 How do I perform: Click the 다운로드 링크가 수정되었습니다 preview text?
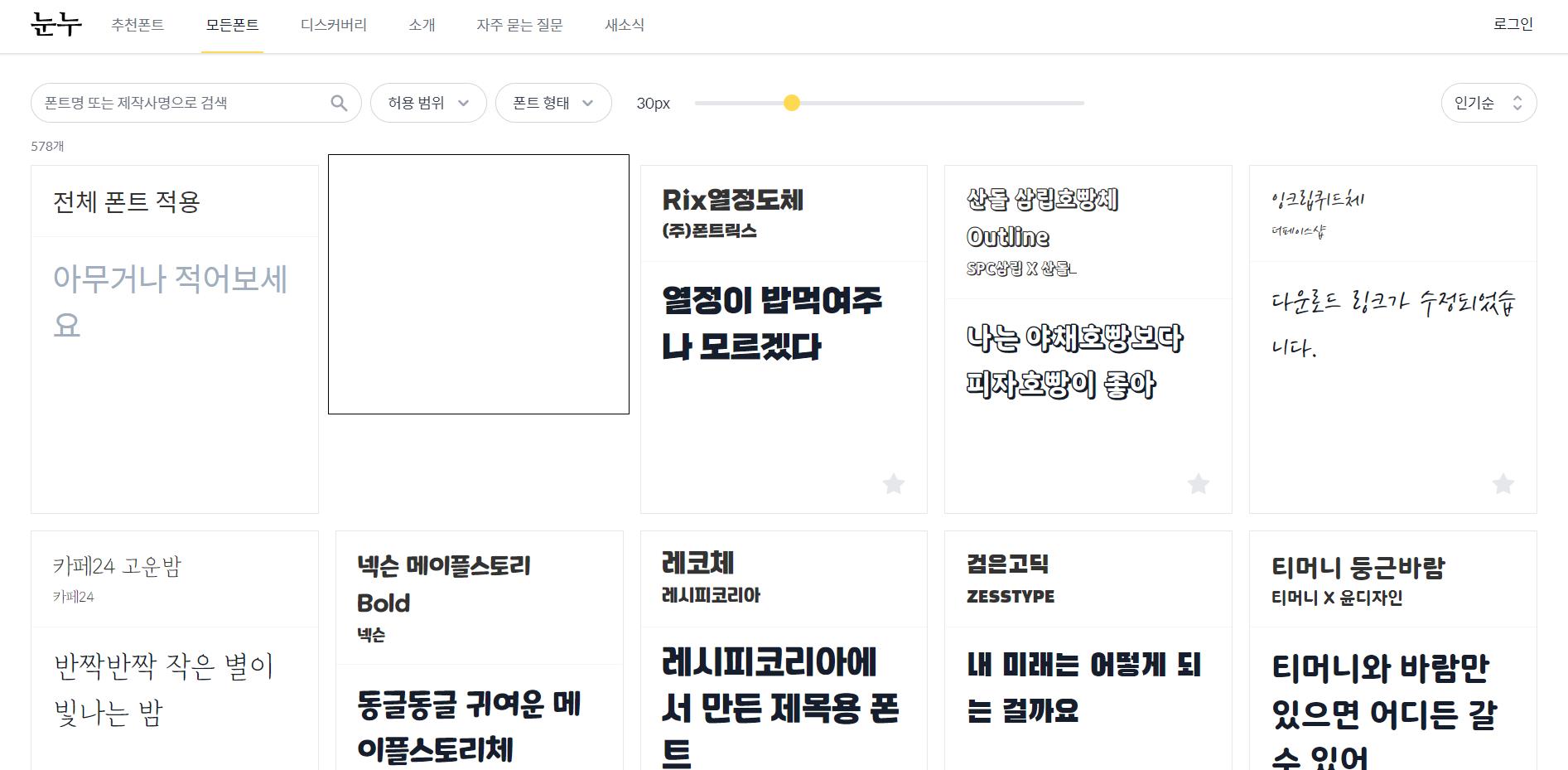pyautogui.click(x=1393, y=323)
